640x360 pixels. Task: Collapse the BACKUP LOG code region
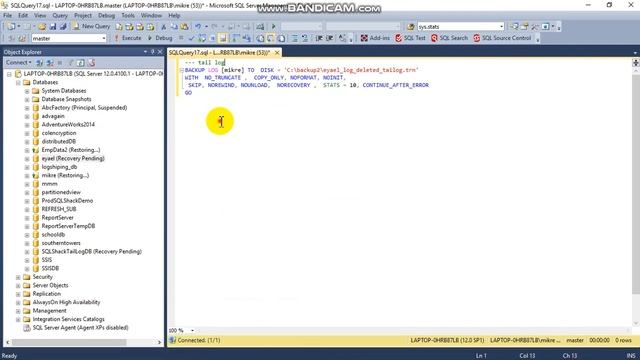tap(182, 70)
